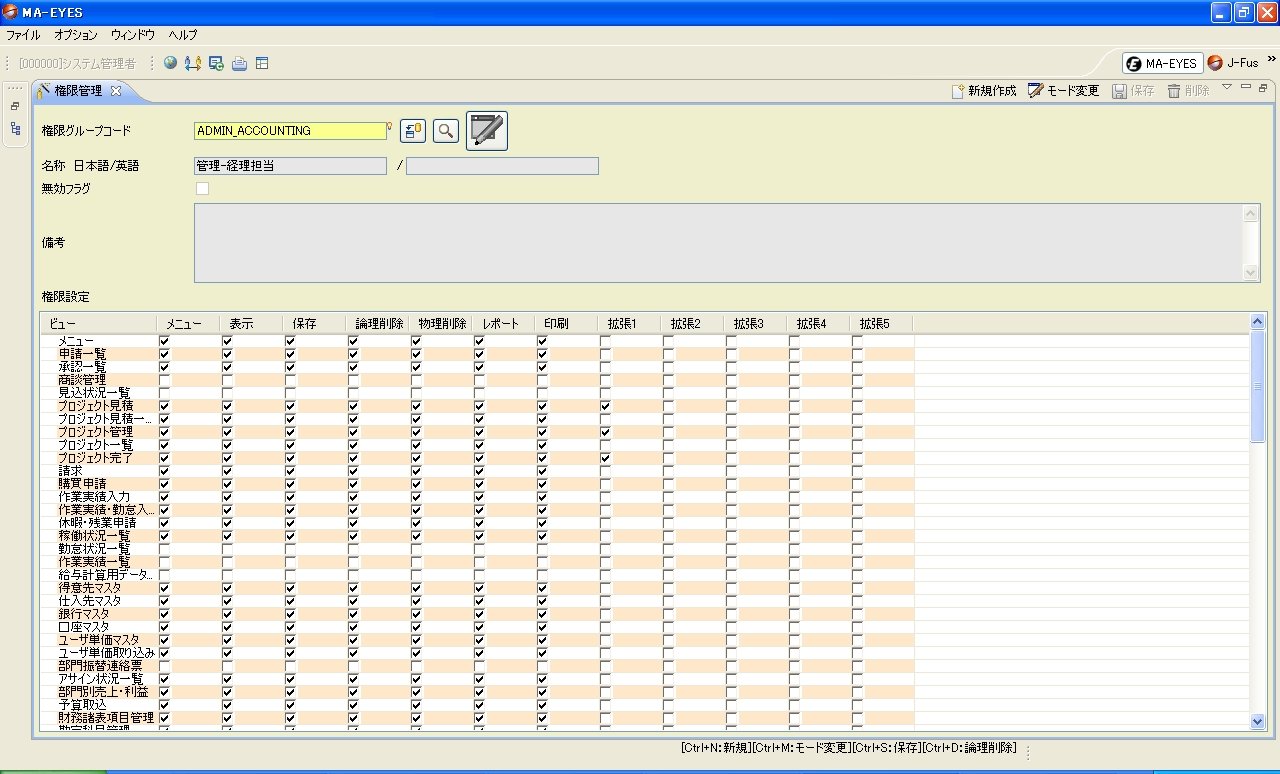Toggle 拡張1 checkbox for プロジェクト完了 row
1280x774 pixels.
(605, 458)
